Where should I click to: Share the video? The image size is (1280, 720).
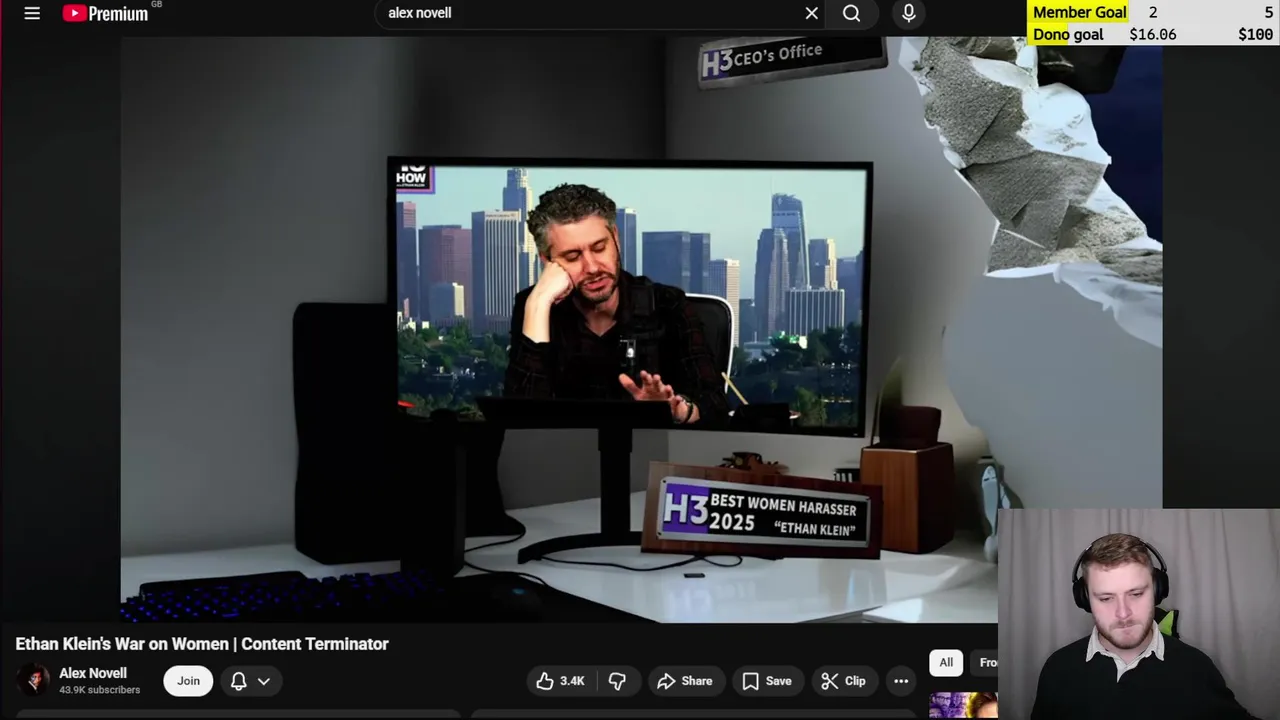(x=685, y=681)
